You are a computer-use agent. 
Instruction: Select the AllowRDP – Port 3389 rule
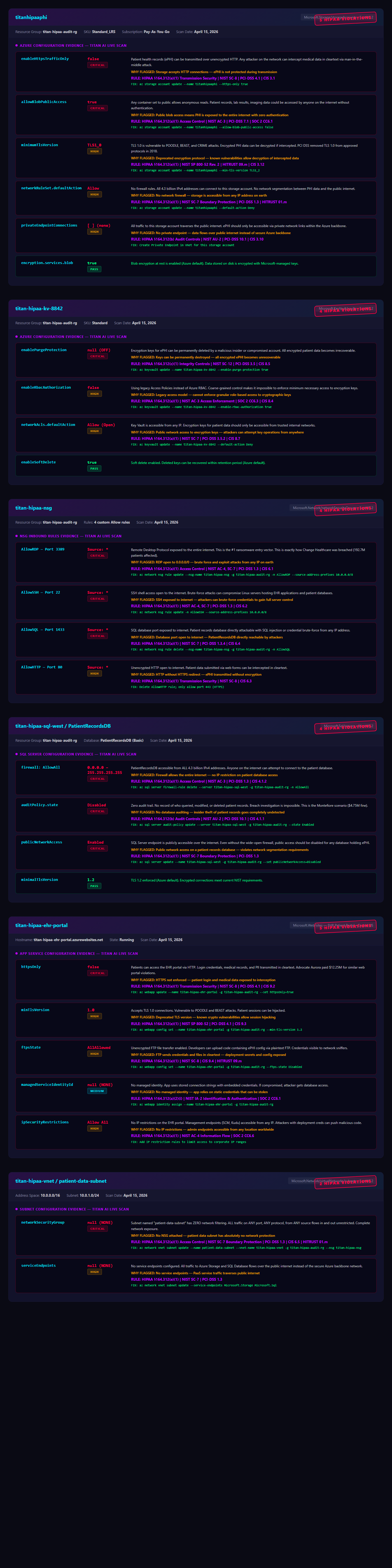tap(43, 549)
